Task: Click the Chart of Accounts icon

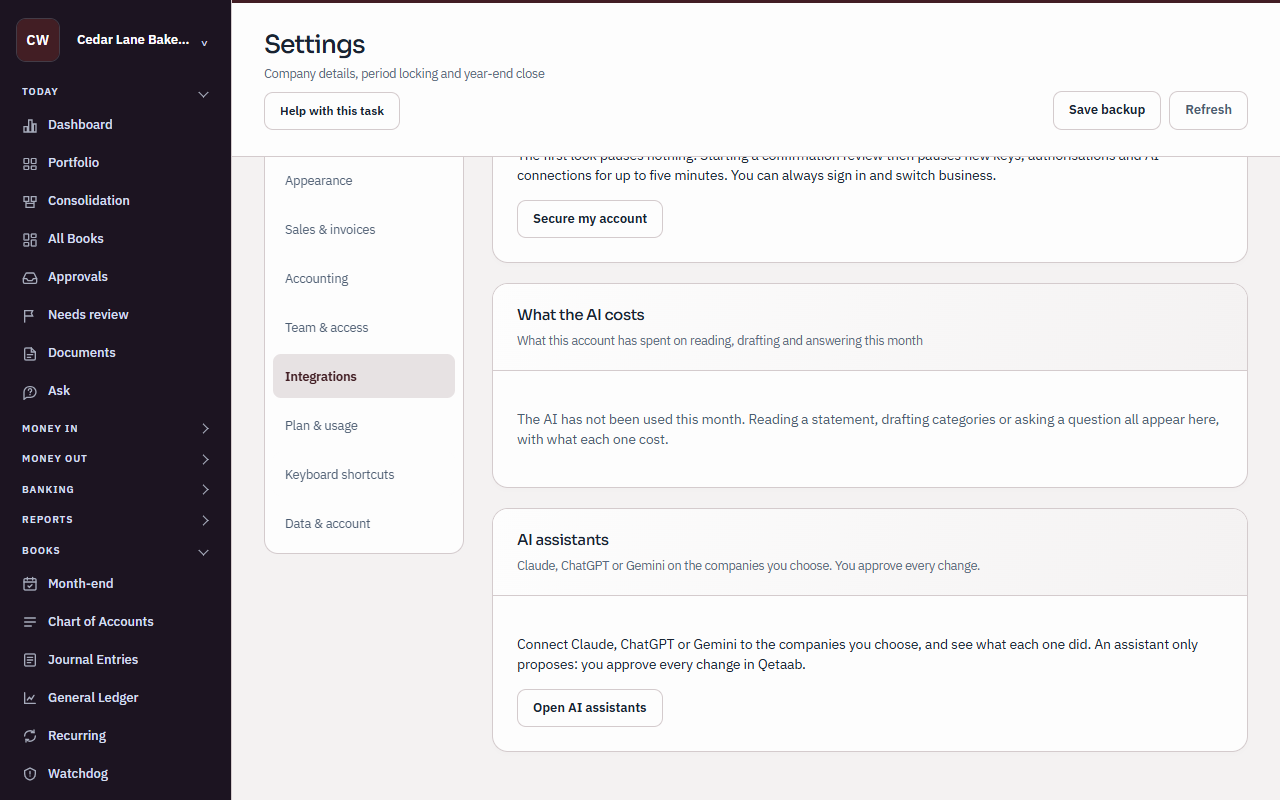Action: pyautogui.click(x=30, y=622)
